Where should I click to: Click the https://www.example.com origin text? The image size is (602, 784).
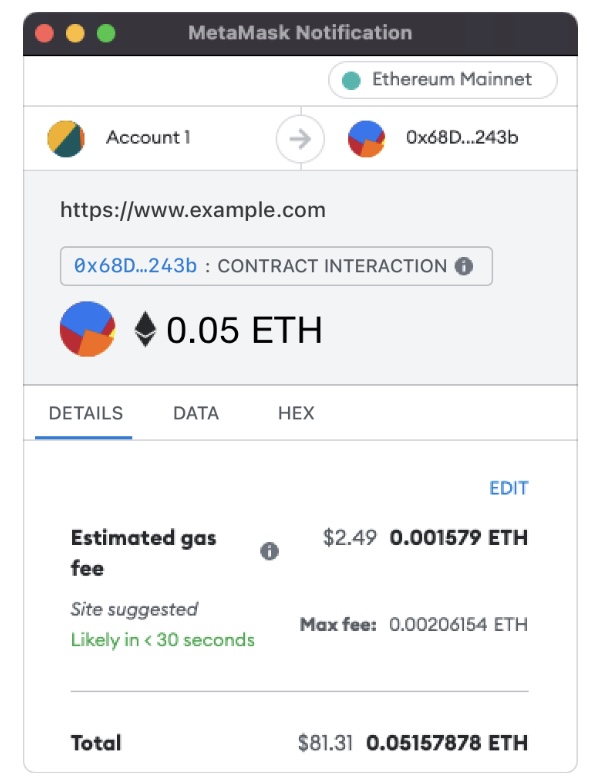(x=193, y=210)
